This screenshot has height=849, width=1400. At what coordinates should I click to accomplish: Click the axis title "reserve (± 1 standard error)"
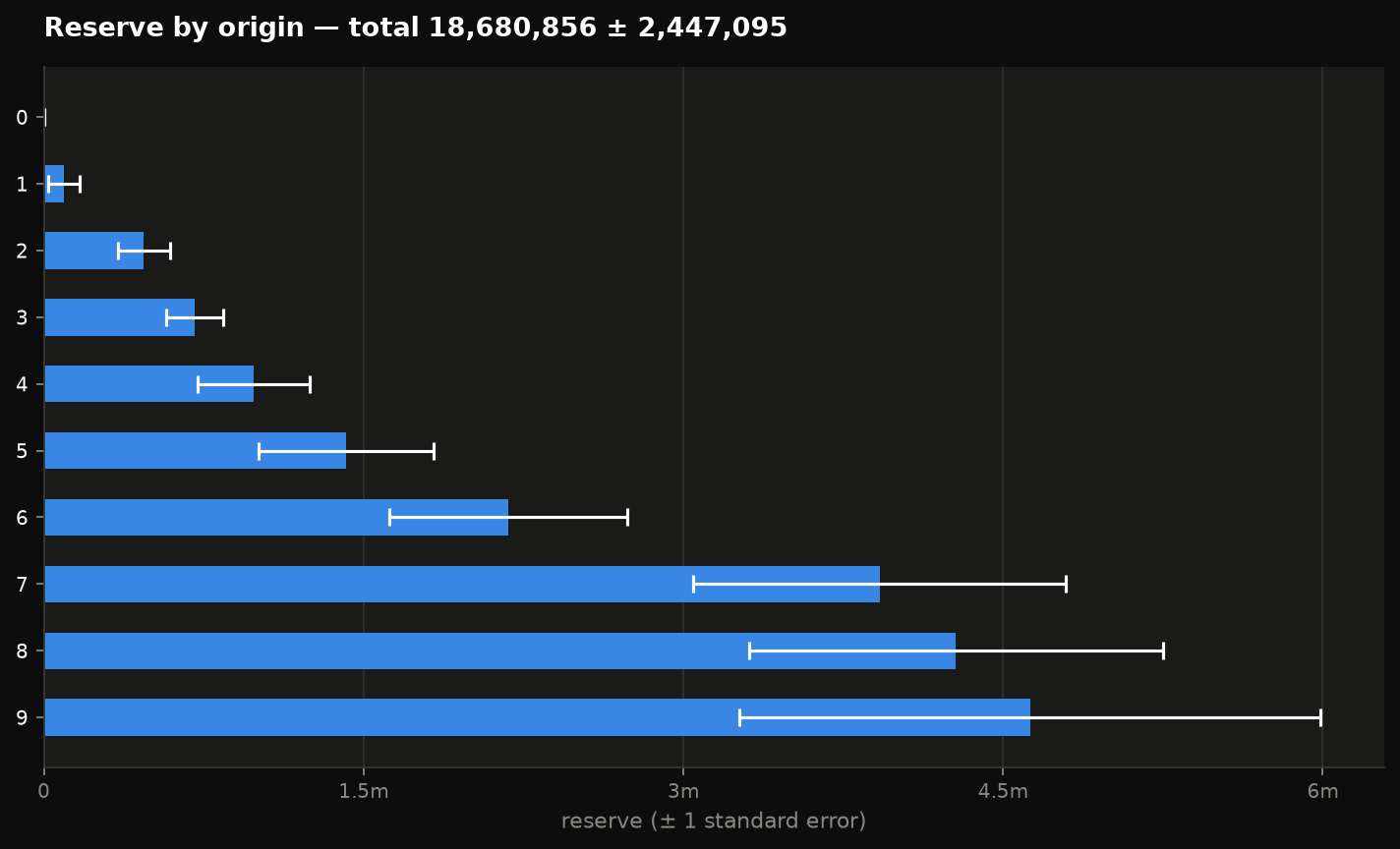point(714,821)
